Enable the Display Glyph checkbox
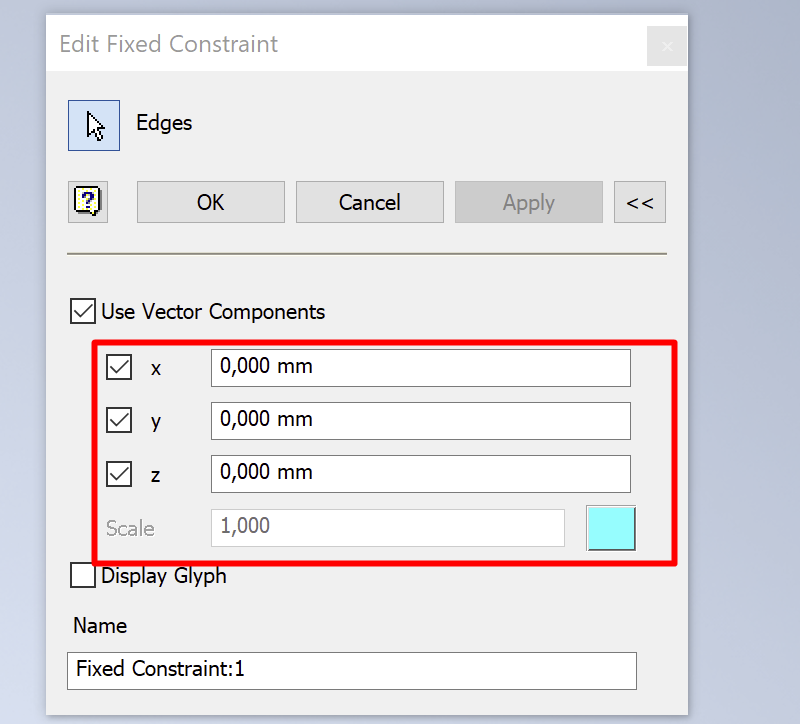Screen dimensions: 800x724 (83, 575)
